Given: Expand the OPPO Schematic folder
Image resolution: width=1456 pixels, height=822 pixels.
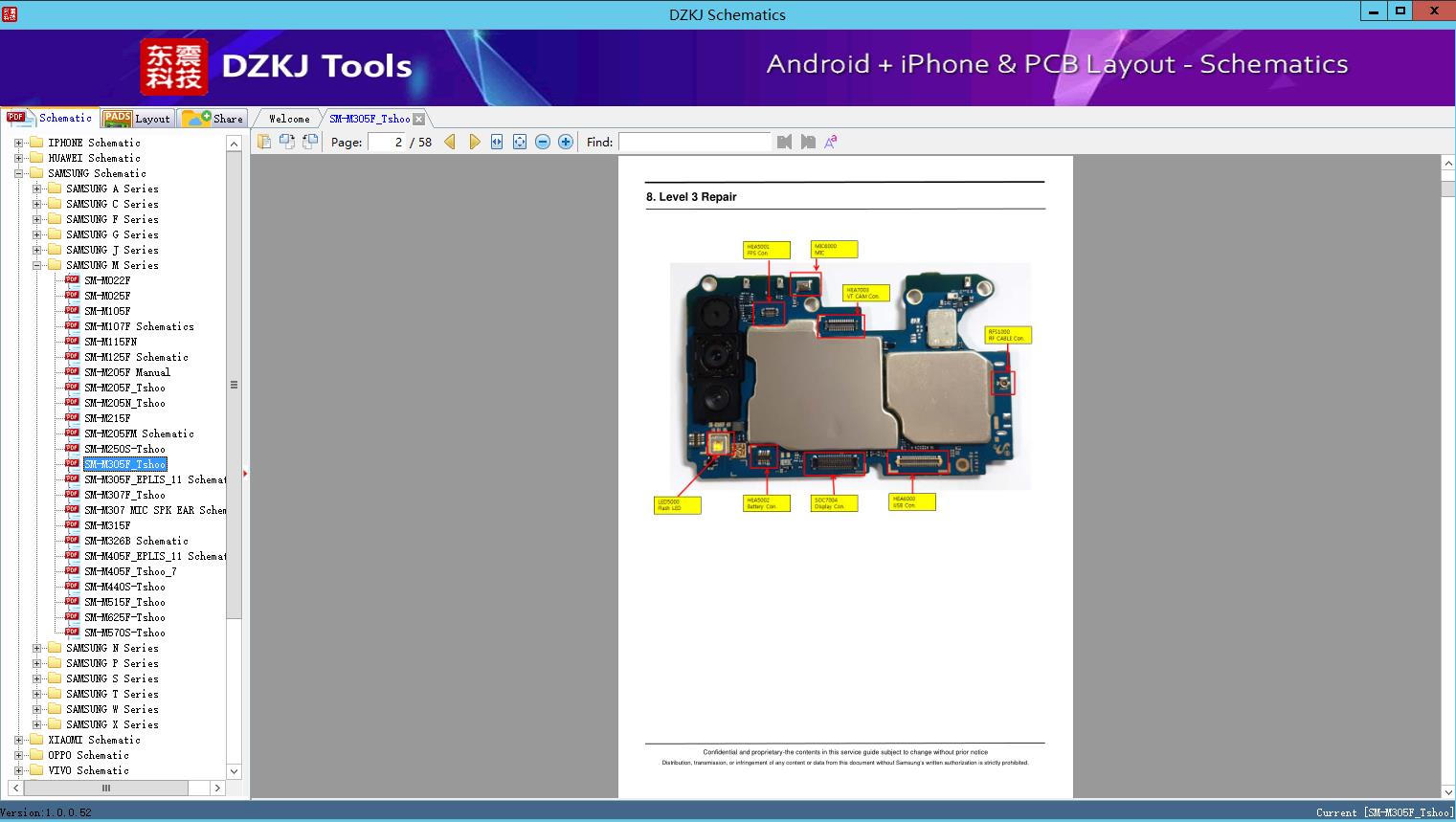Looking at the screenshot, I should (x=19, y=755).
